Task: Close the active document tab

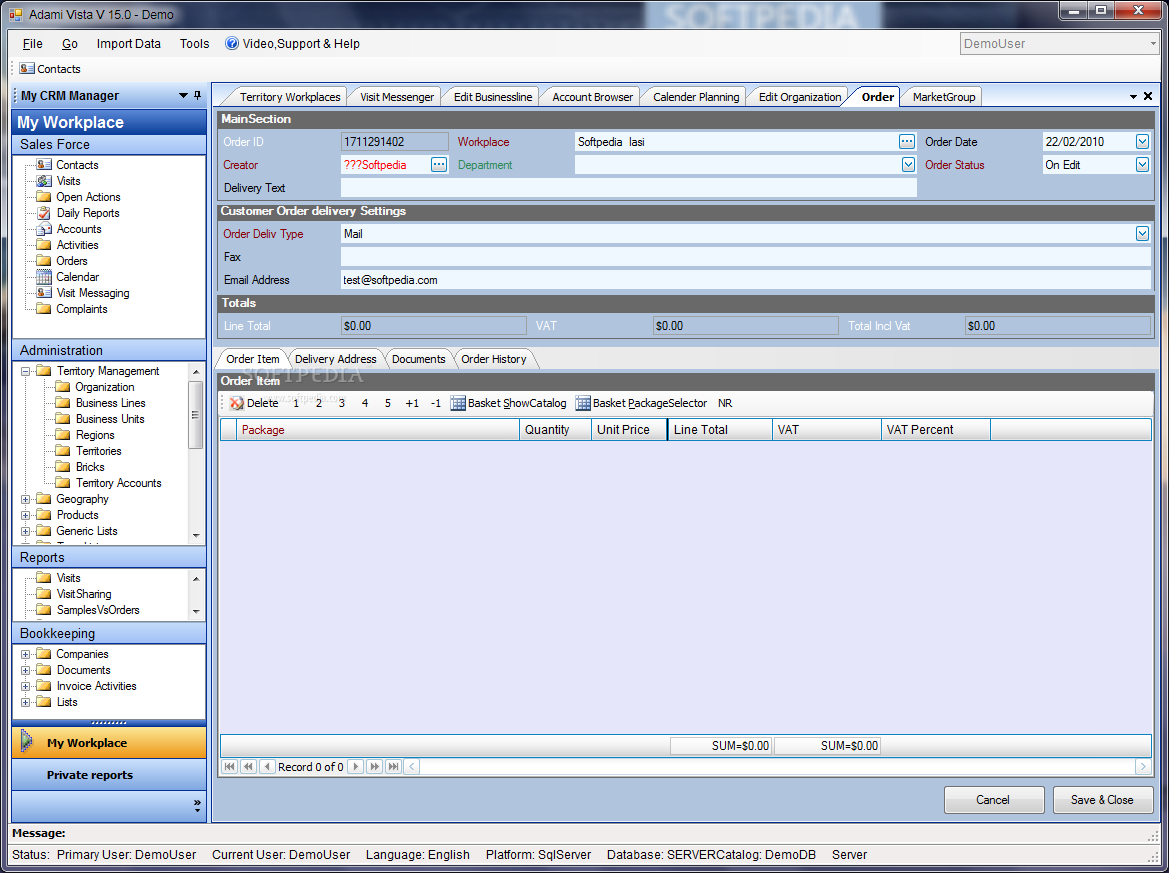Action: click(x=1148, y=96)
